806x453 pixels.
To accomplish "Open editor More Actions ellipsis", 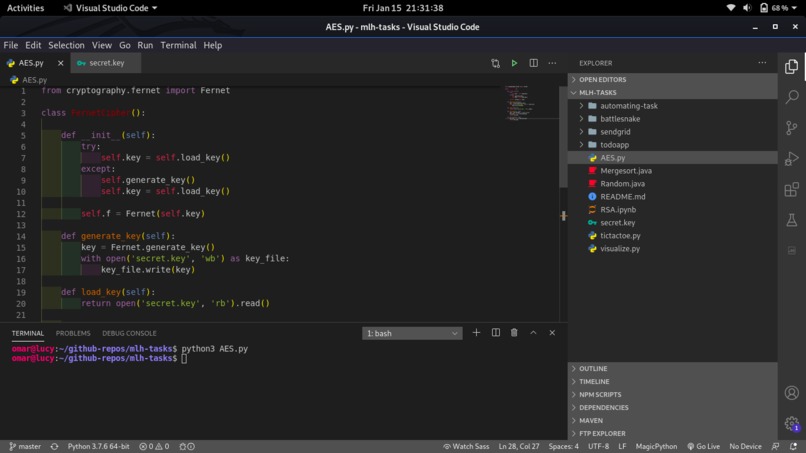I will coord(552,63).
